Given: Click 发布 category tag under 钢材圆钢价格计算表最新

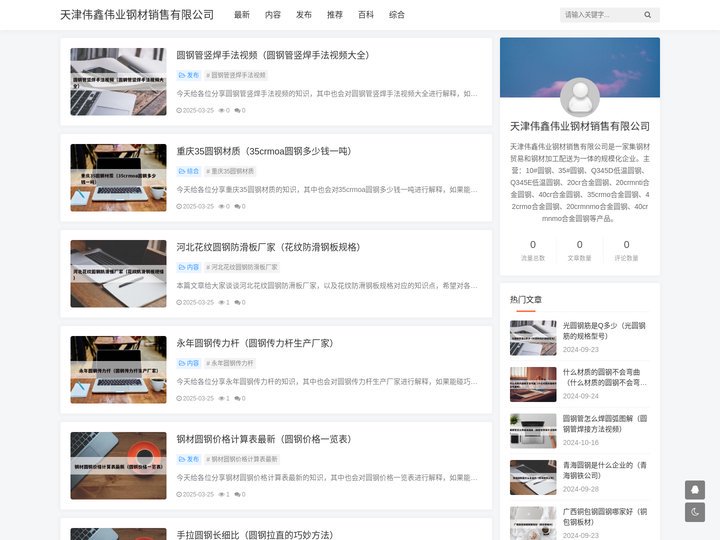Looking at the screenshot, I should point(189,459).
